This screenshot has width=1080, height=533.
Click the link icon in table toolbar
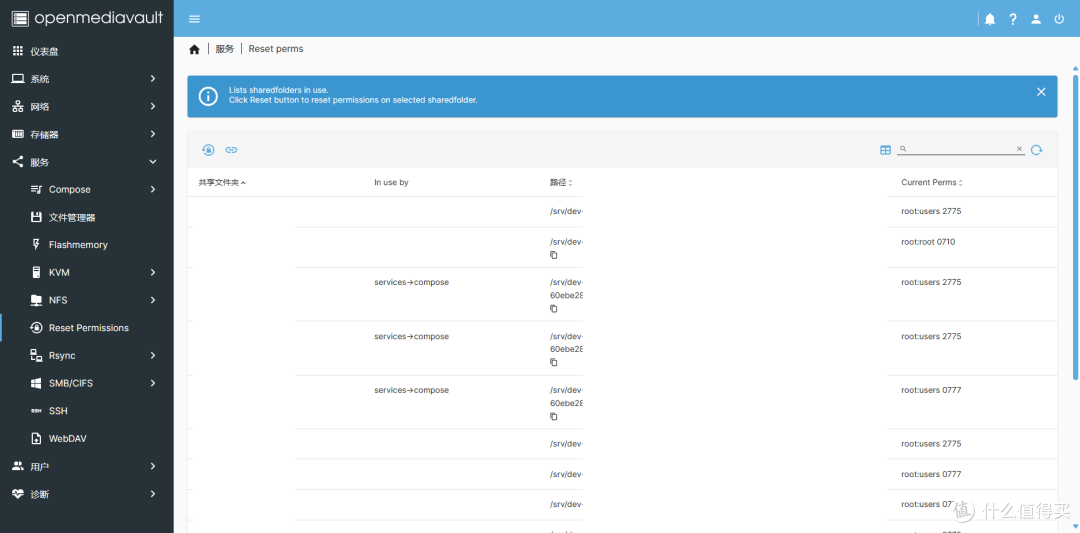pos(231,150)
